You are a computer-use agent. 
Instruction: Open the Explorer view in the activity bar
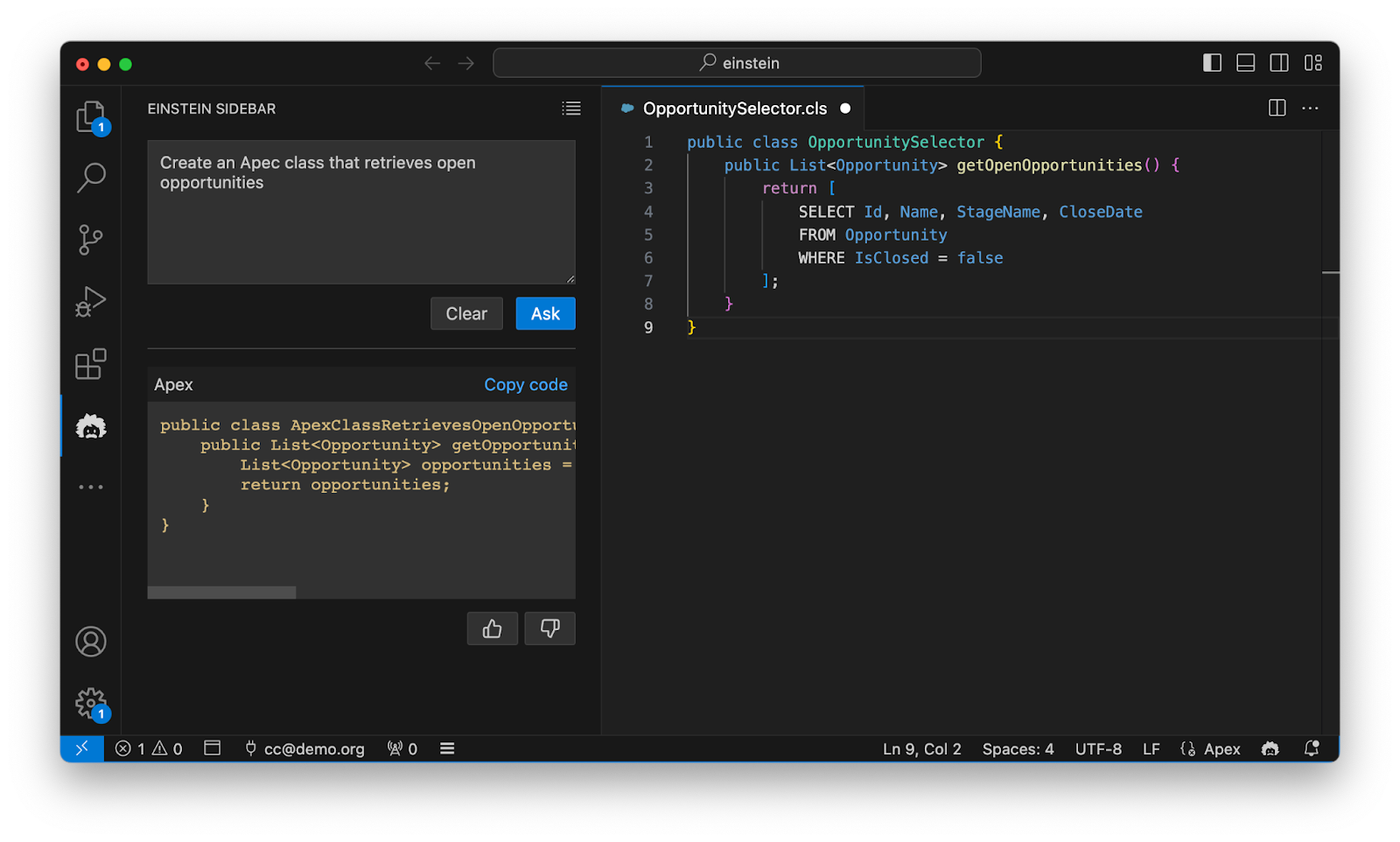point(91,116)
